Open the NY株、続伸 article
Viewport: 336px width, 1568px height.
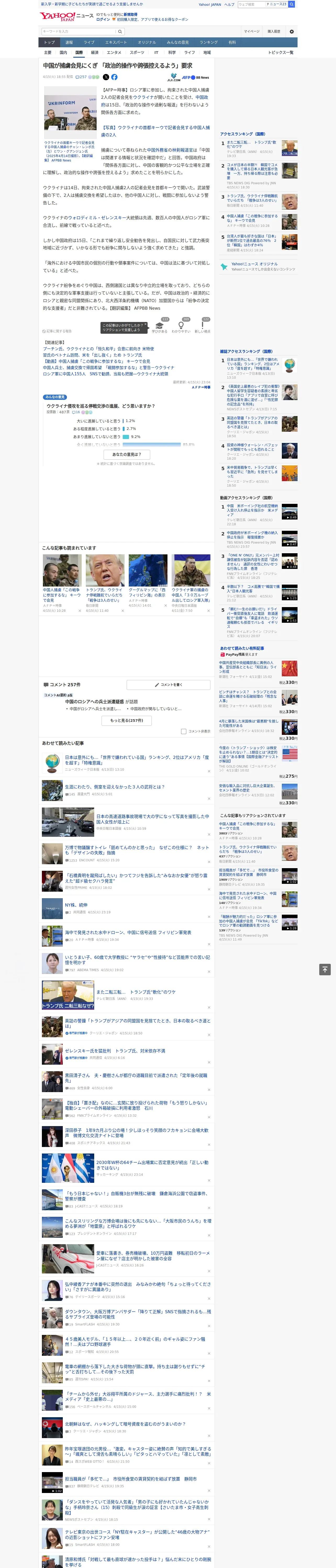(x=76, y=905)
